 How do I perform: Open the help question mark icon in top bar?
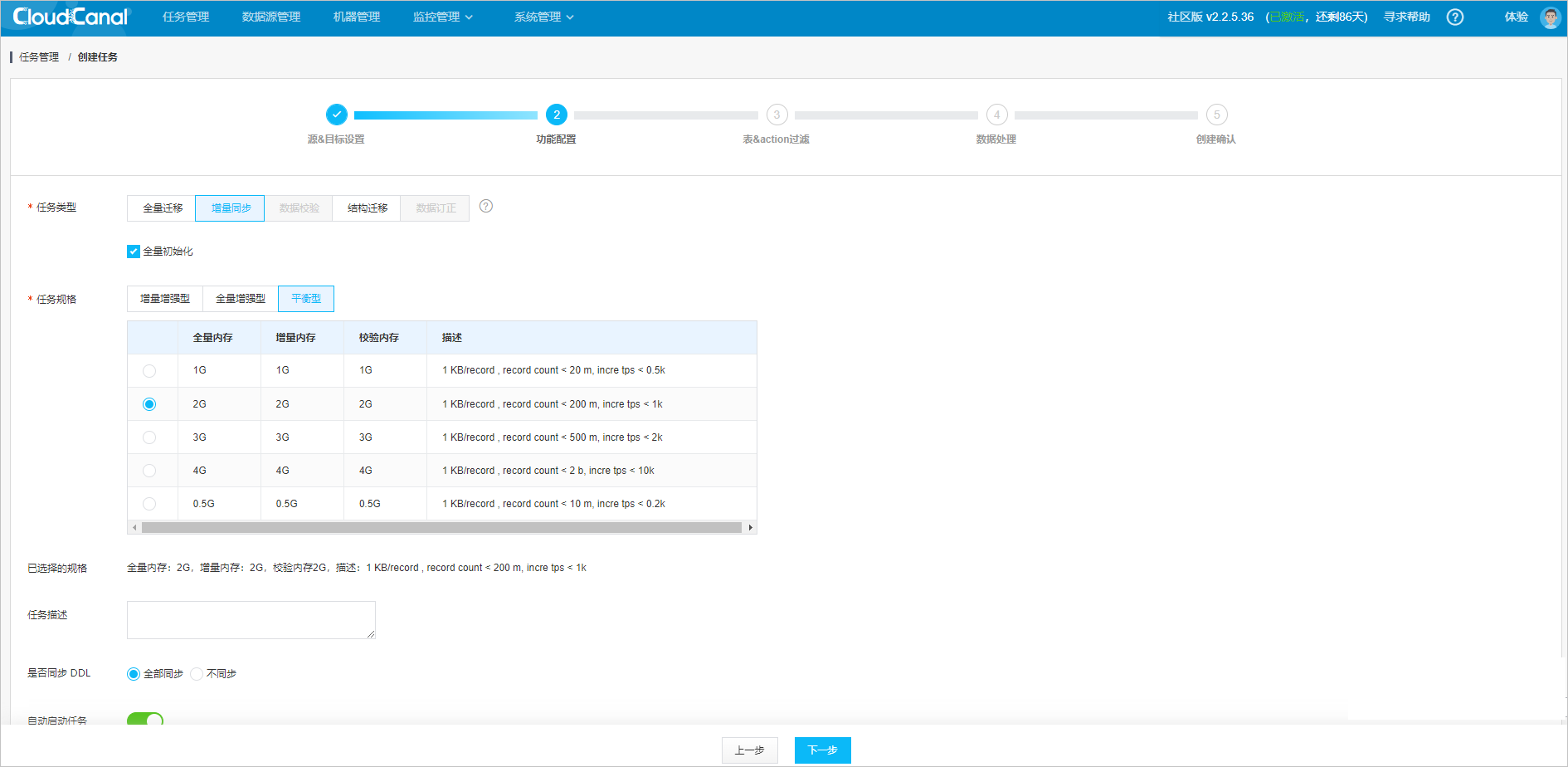(1454, 17)
